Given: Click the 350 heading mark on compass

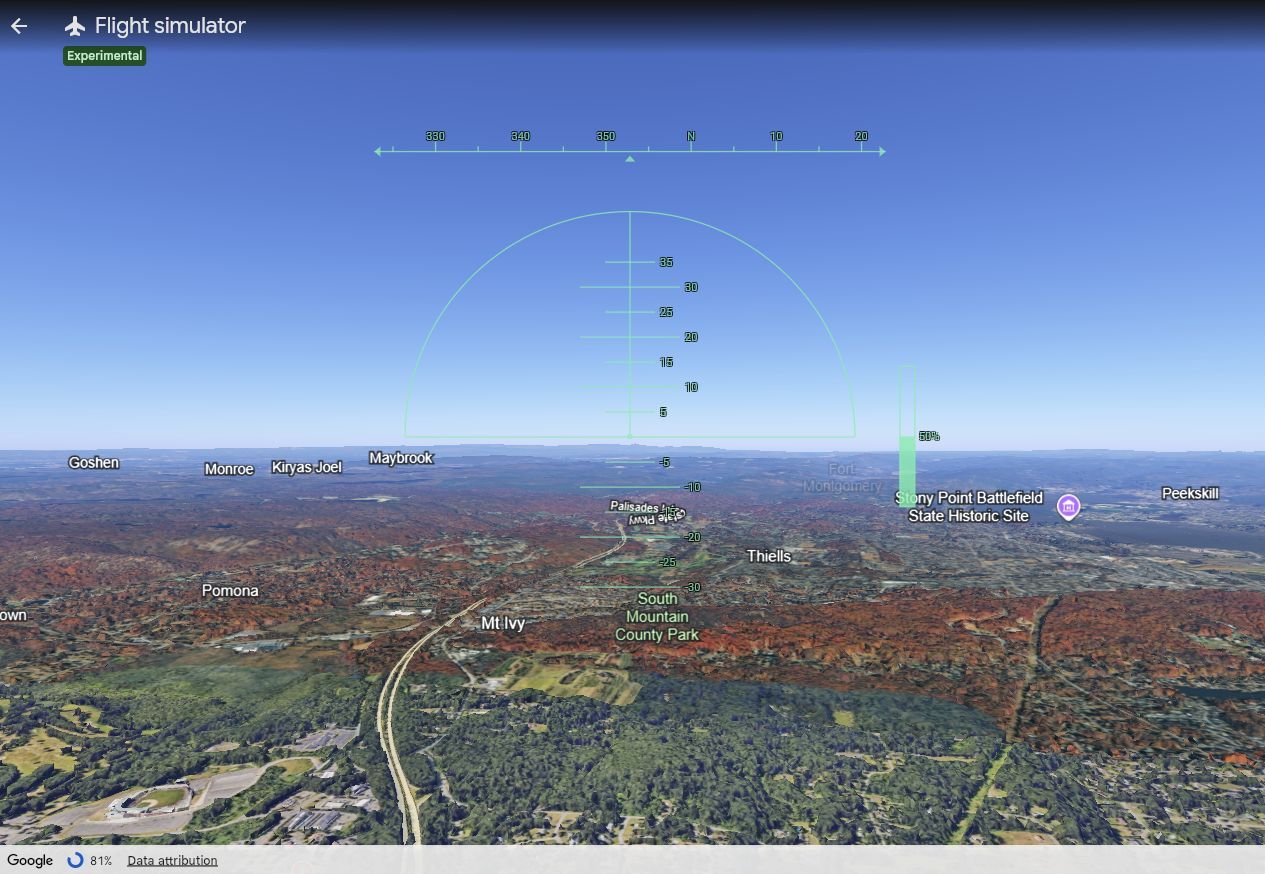Looking at the screenshot, I should (x=605, y=136).
